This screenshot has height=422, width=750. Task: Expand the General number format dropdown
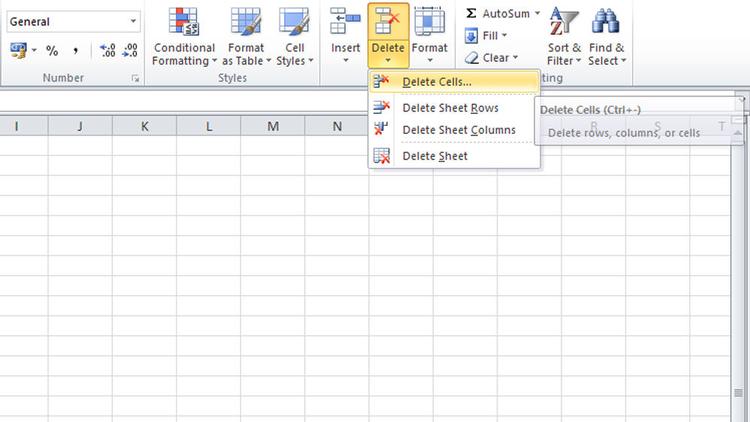coord(134,21)
